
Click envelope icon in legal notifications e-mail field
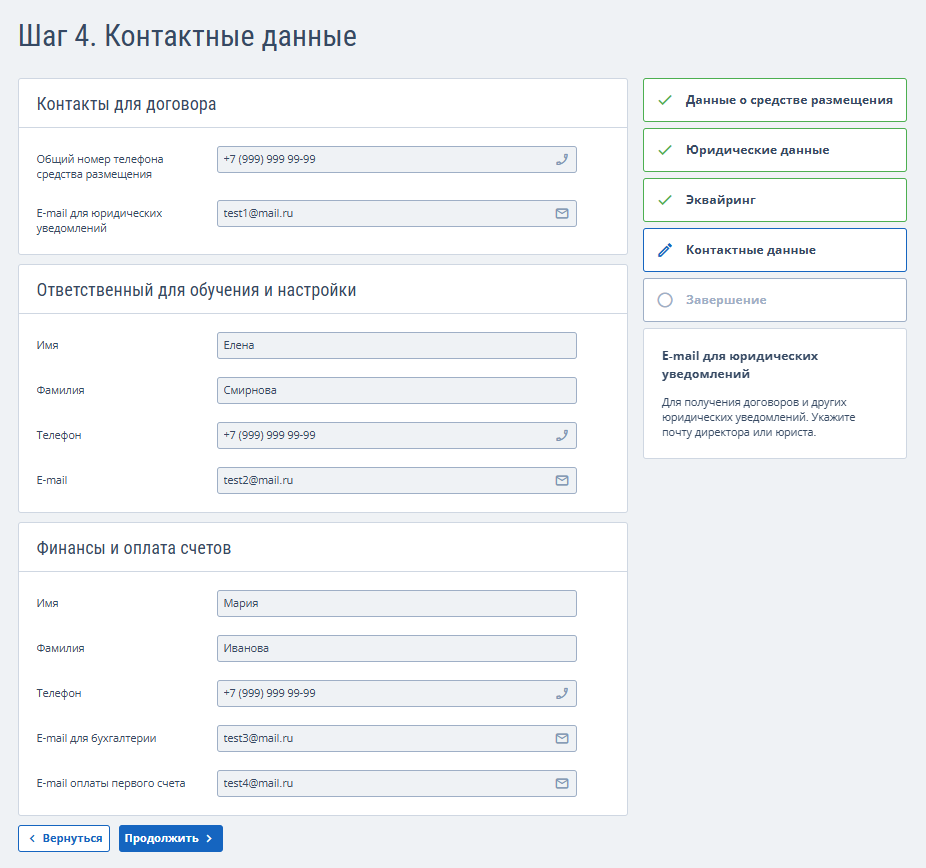(562, 213)
